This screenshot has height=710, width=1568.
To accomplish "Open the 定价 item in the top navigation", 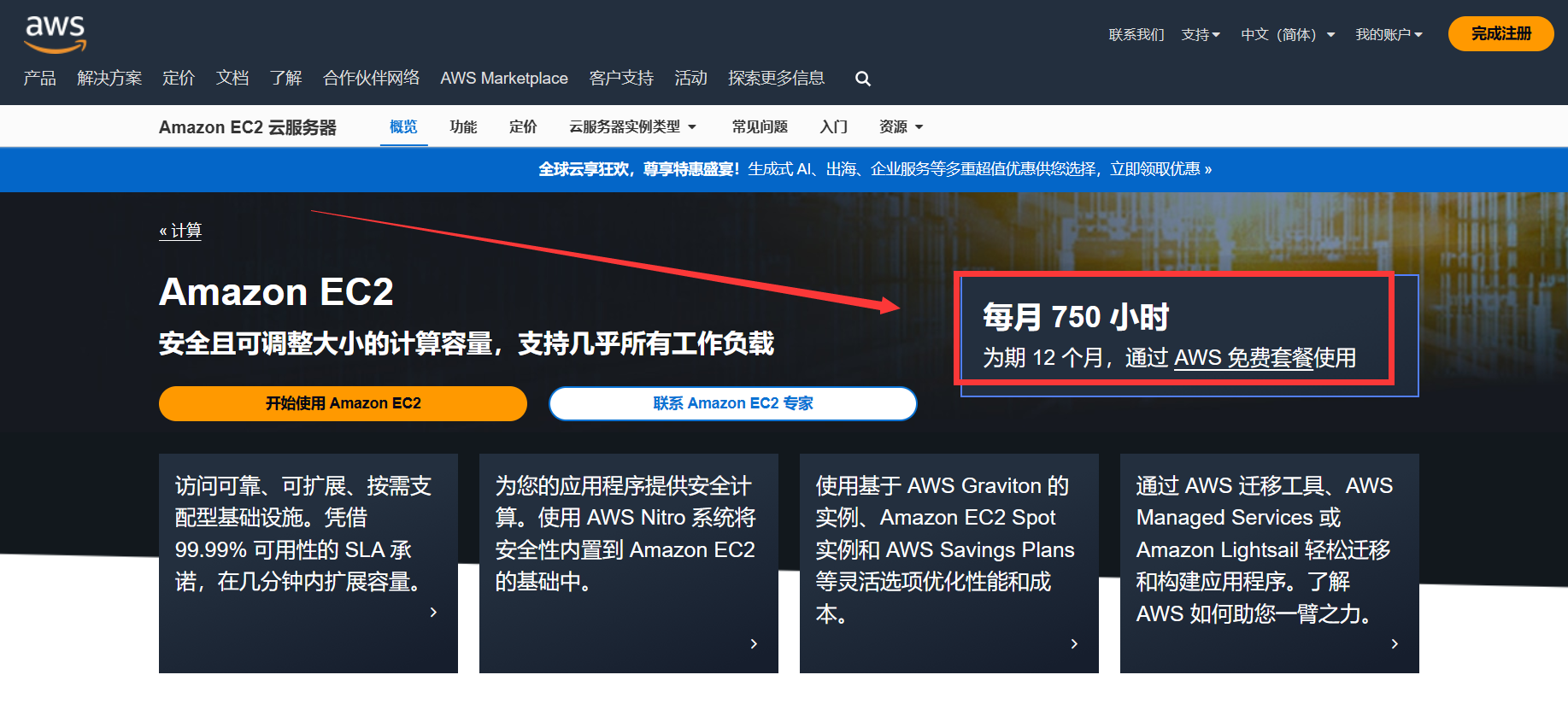I will tap(179, 79).
